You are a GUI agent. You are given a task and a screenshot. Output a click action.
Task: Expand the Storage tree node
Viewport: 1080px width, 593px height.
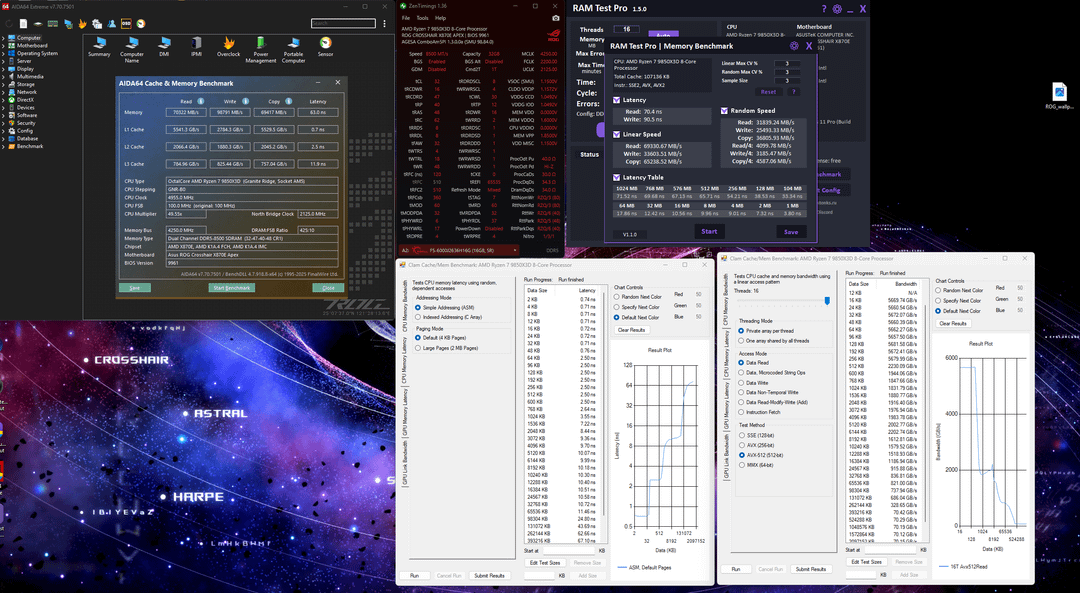click(x=5, y=84)
